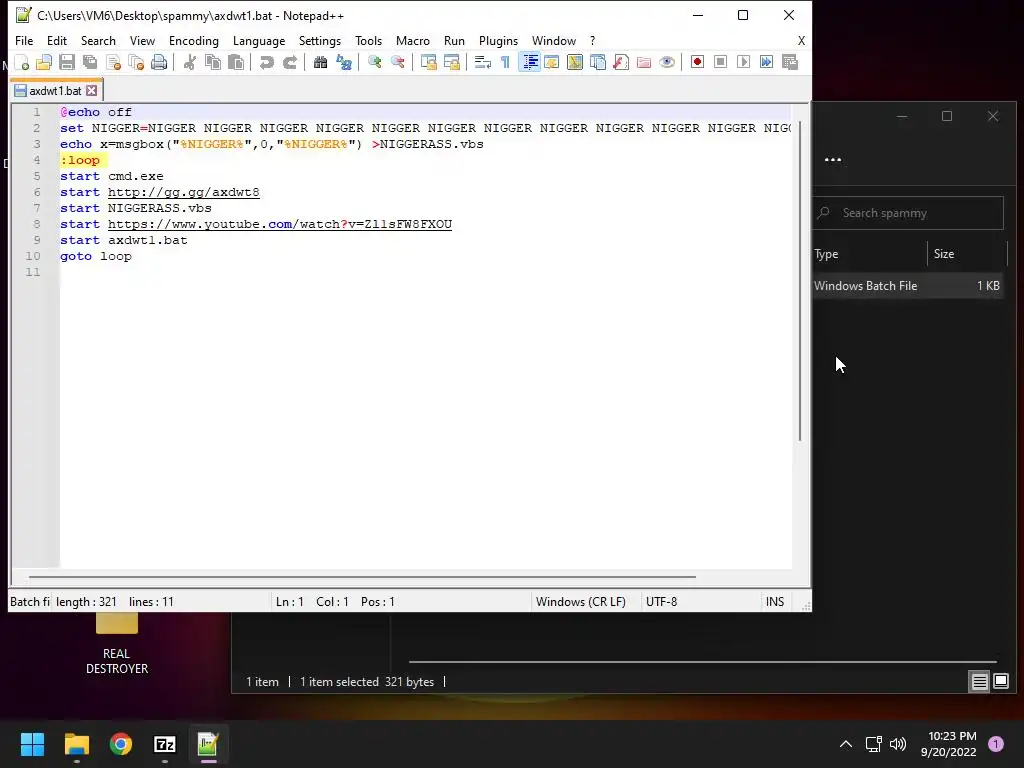
Task: Toggle synchronized horizontal scrolling
Action: tap(451, 62)
